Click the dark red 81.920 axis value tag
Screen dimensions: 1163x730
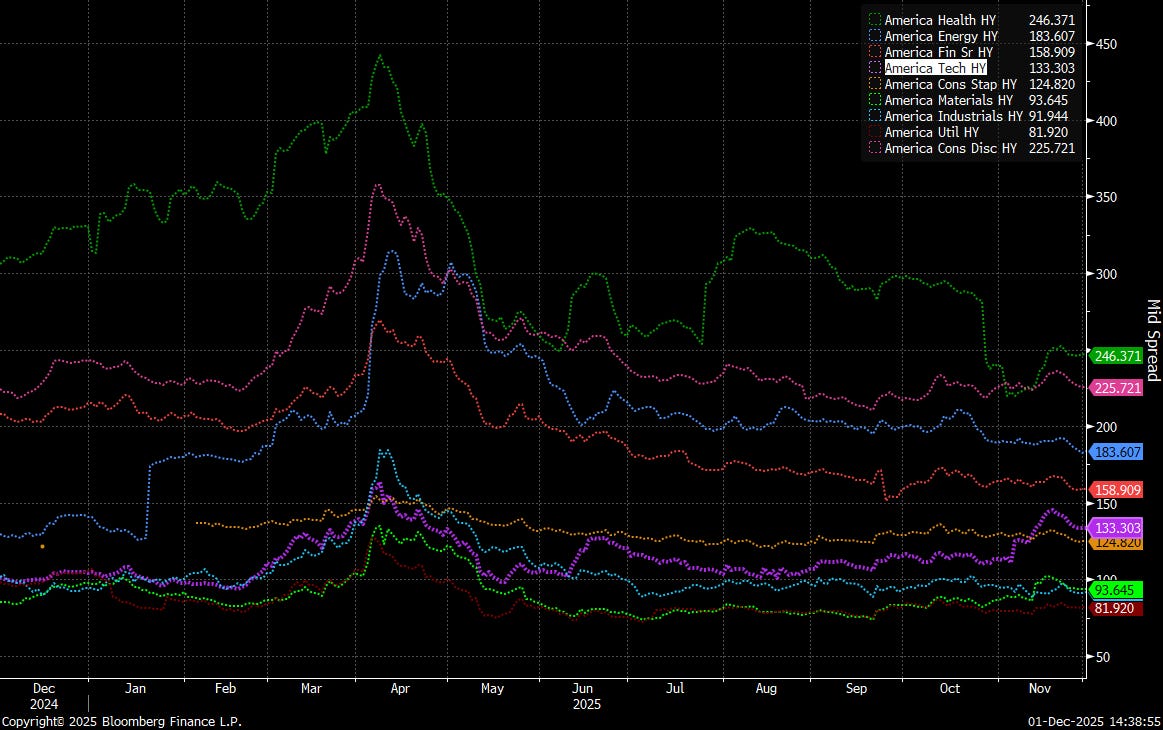1114,608
